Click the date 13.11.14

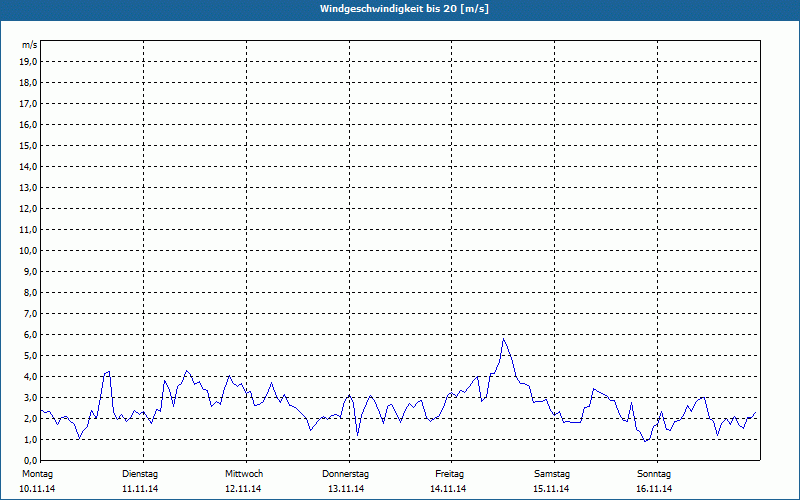(x=346, y=489)
